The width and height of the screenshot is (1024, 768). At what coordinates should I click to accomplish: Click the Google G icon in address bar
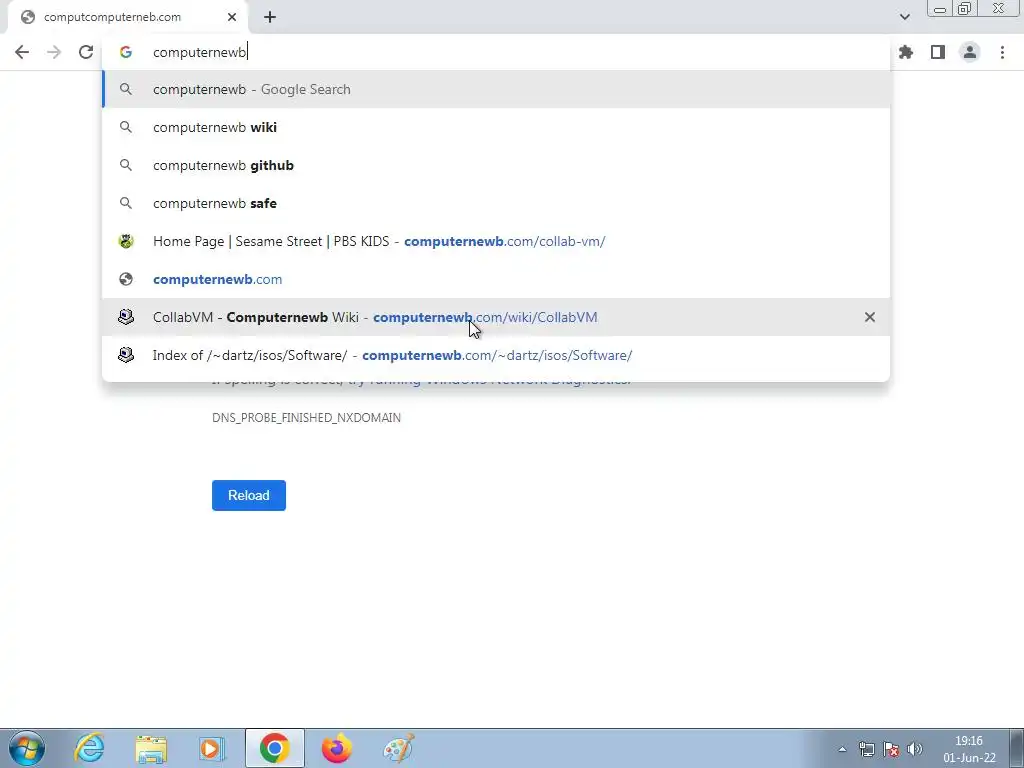pyautogui.click(x=125, y=52)
